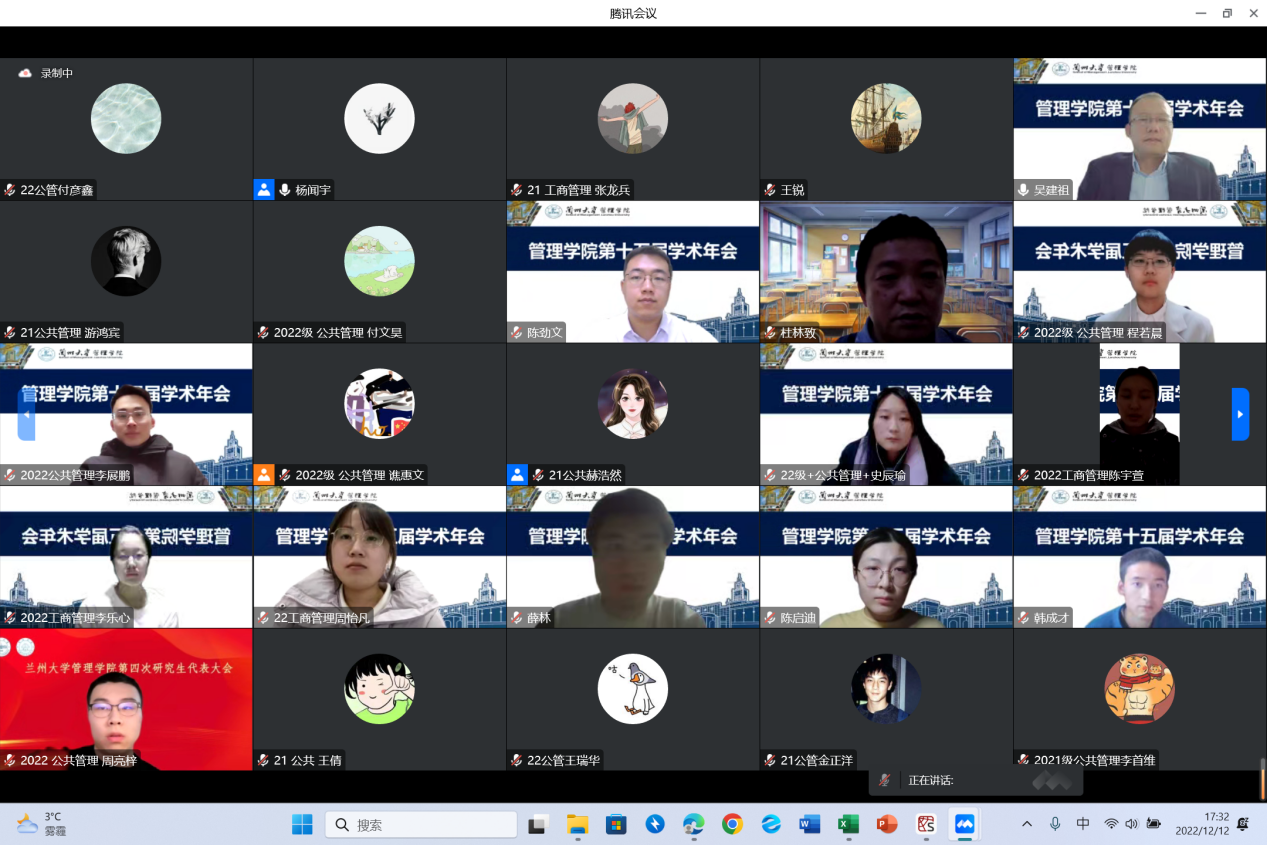Screen dimensions: 1267x845
Task: Click the blue host badge beside 杨闻宇
Action: 264,189
